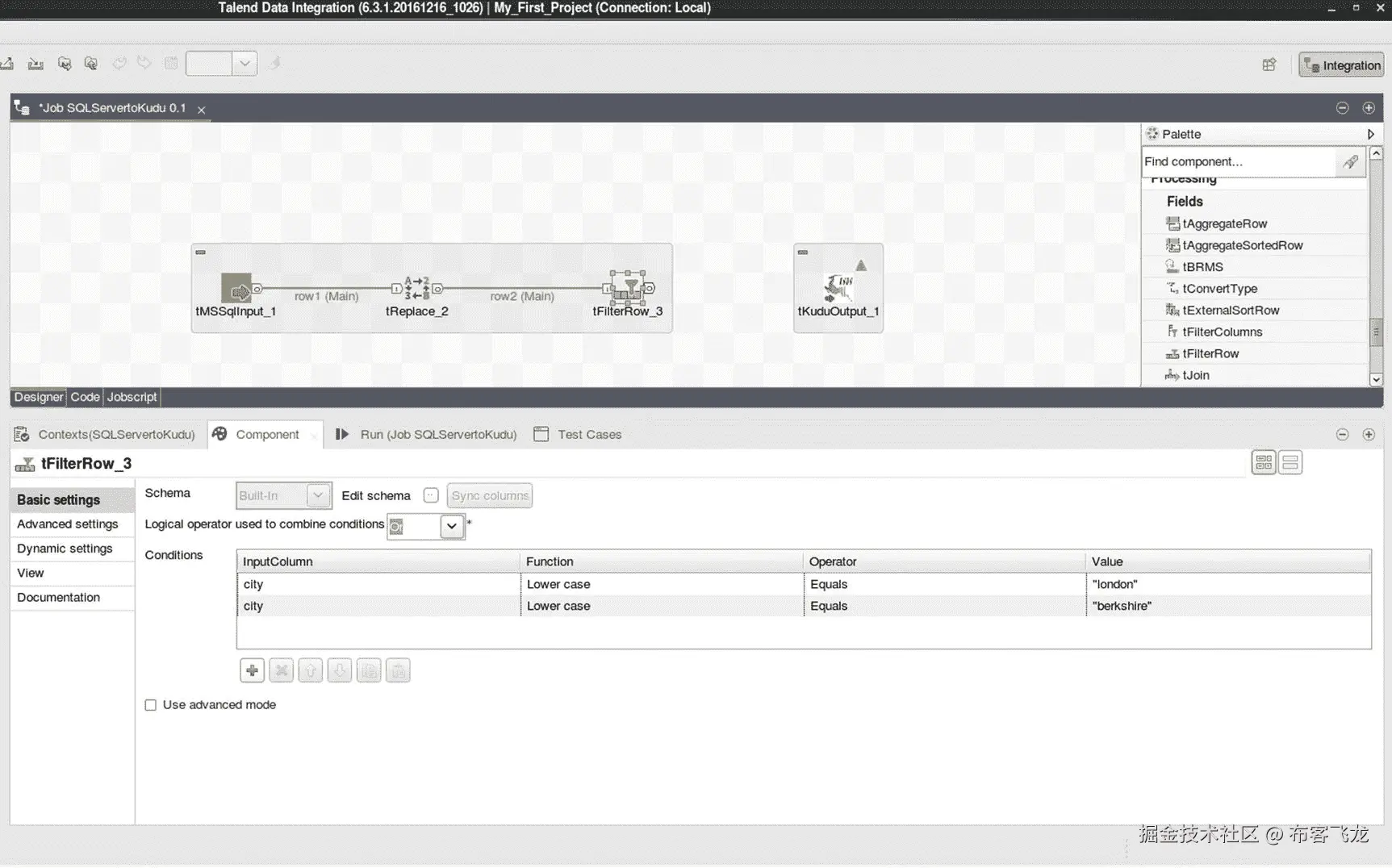Close the Job SQLServertoKudu editor tab
This screenshot has width=1392, height=868.
tap(202, 110)
